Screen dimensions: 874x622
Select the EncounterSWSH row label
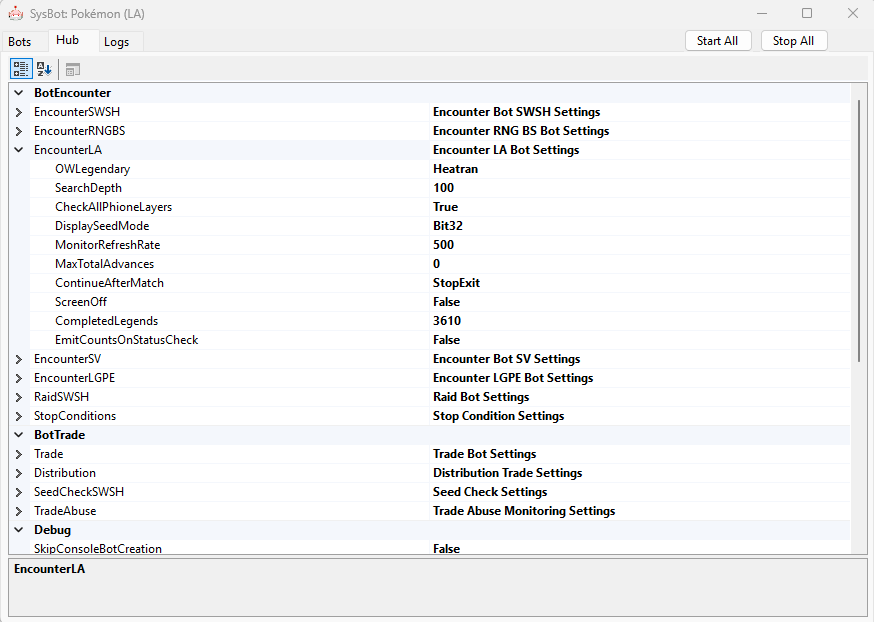tap(77, 112)
